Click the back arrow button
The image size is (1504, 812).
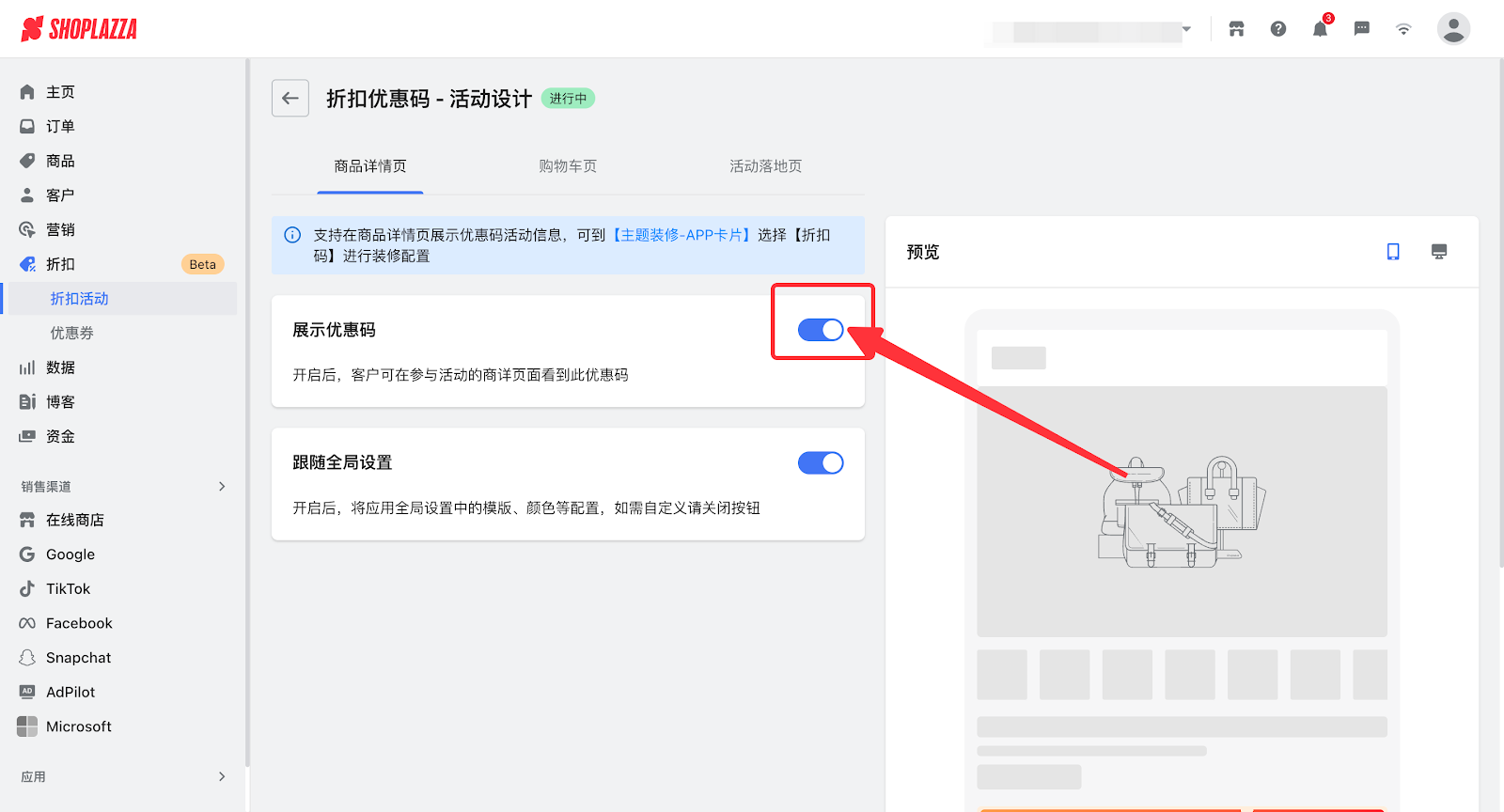click(290, 99)
